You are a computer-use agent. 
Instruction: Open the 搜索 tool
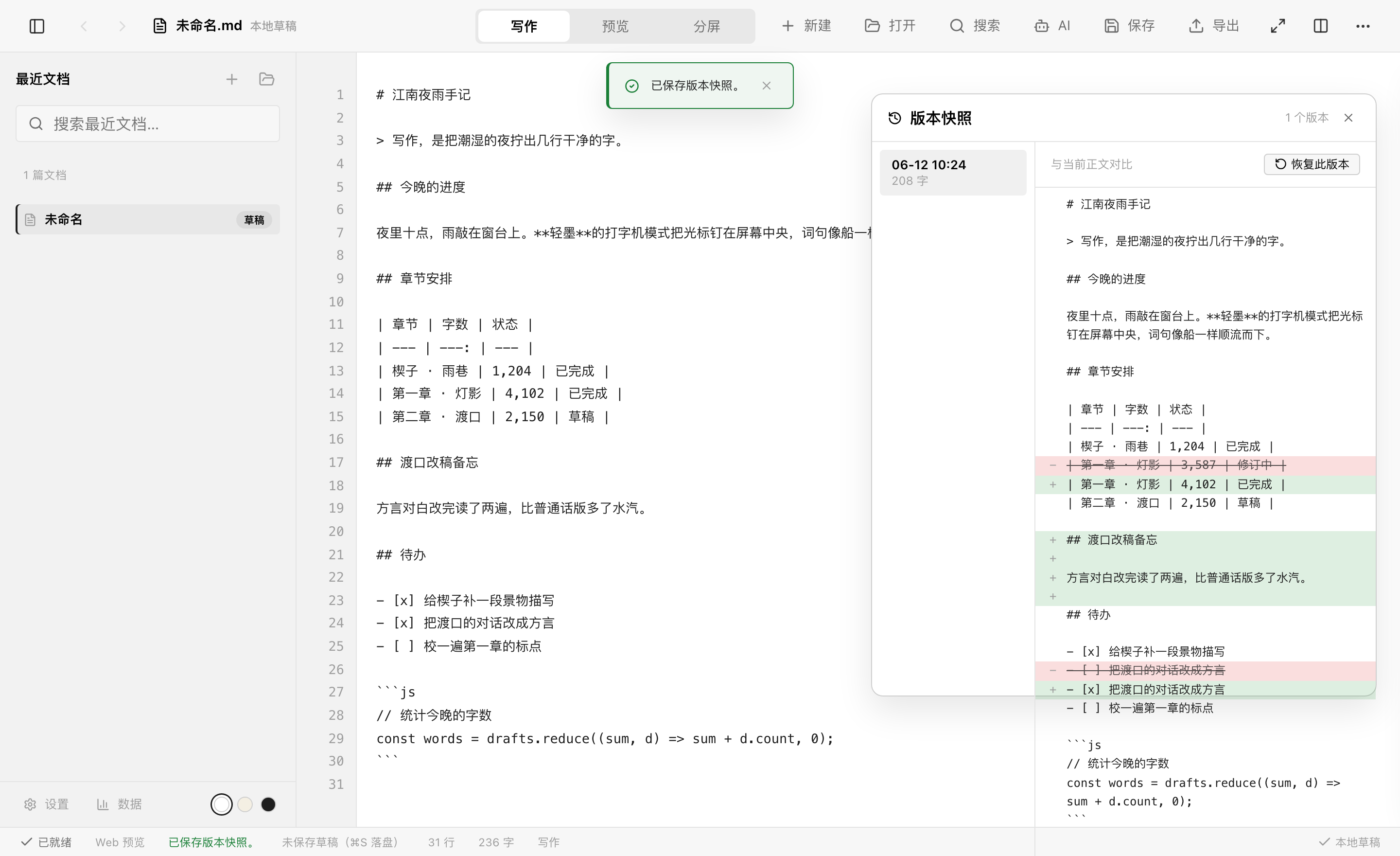975,26
